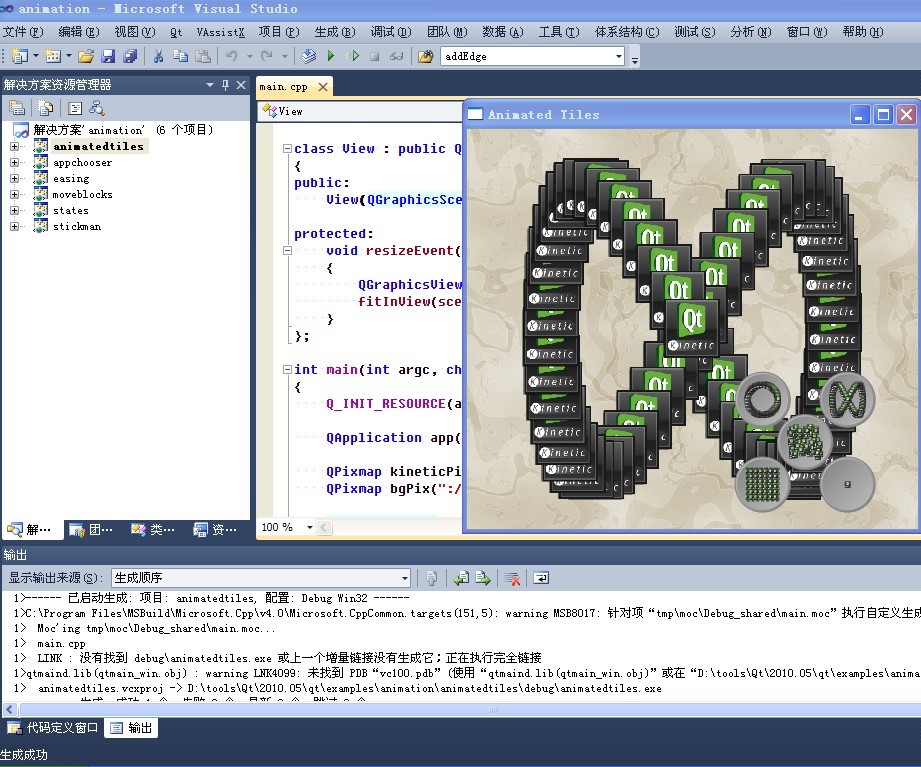Screen dimensions: 921x767
Task: Start debugging with the green play icon
Action: [331, 56]
